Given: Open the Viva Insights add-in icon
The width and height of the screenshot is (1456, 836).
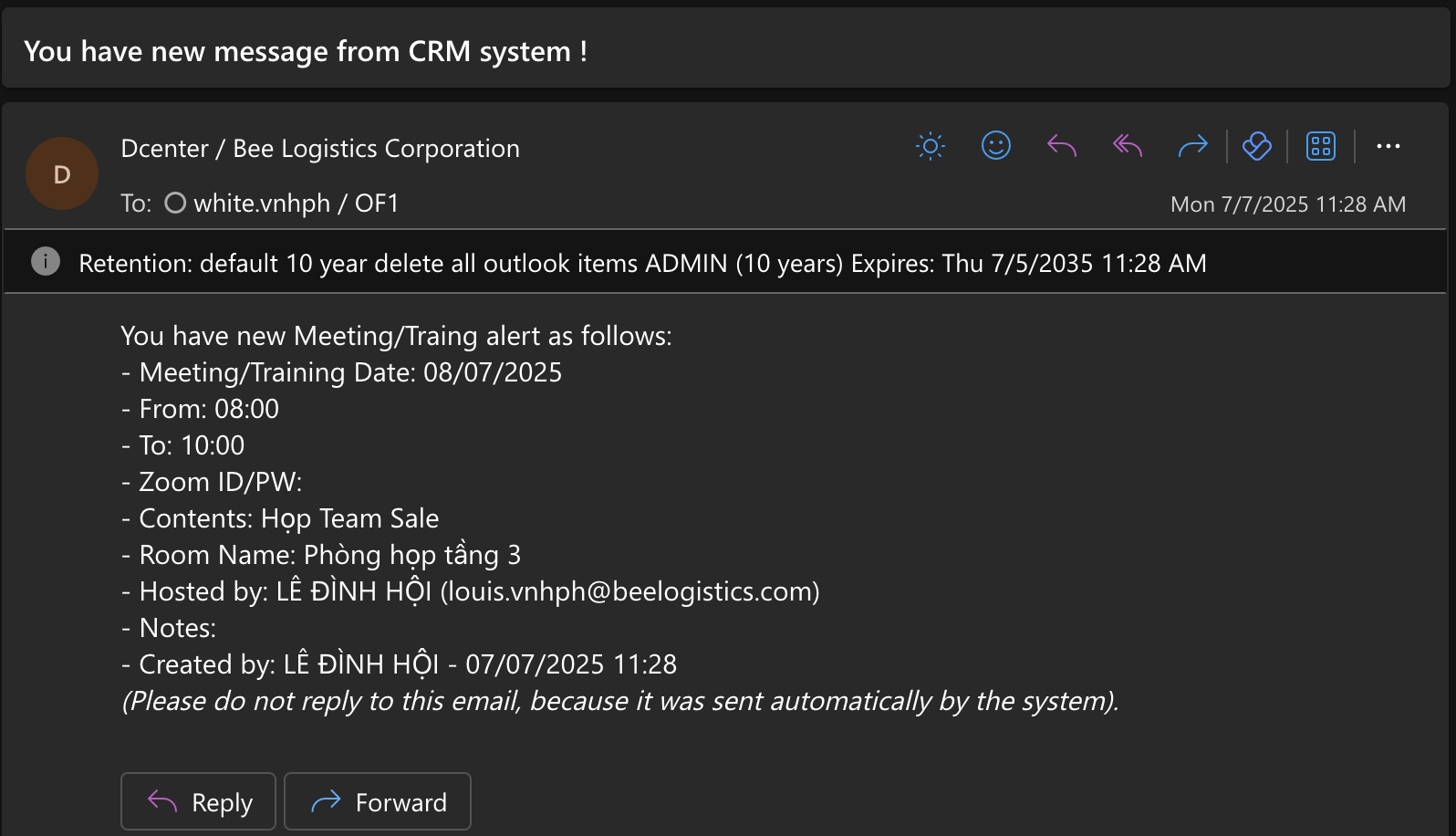Looking at the screenshot, I should [1256, 146].
